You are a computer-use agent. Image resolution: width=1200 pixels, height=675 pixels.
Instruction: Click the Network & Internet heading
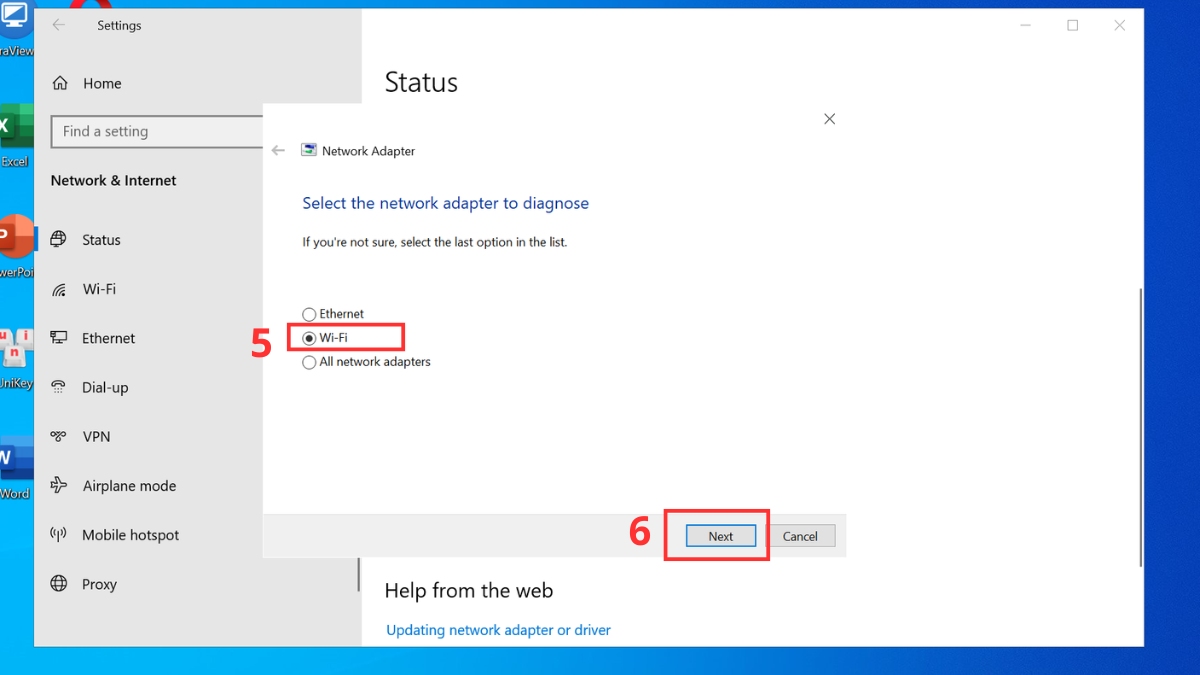[x=113, y=181]
